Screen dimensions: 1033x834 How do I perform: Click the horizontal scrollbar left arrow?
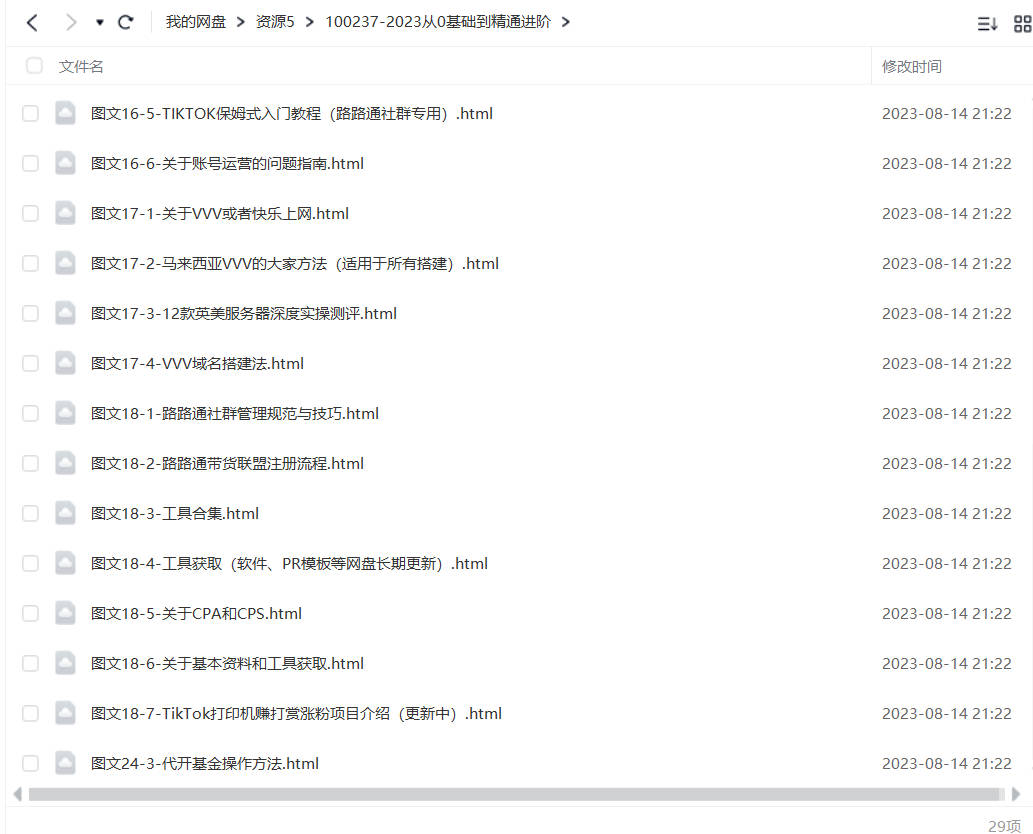pyautogui.click(x=18, y=794)
